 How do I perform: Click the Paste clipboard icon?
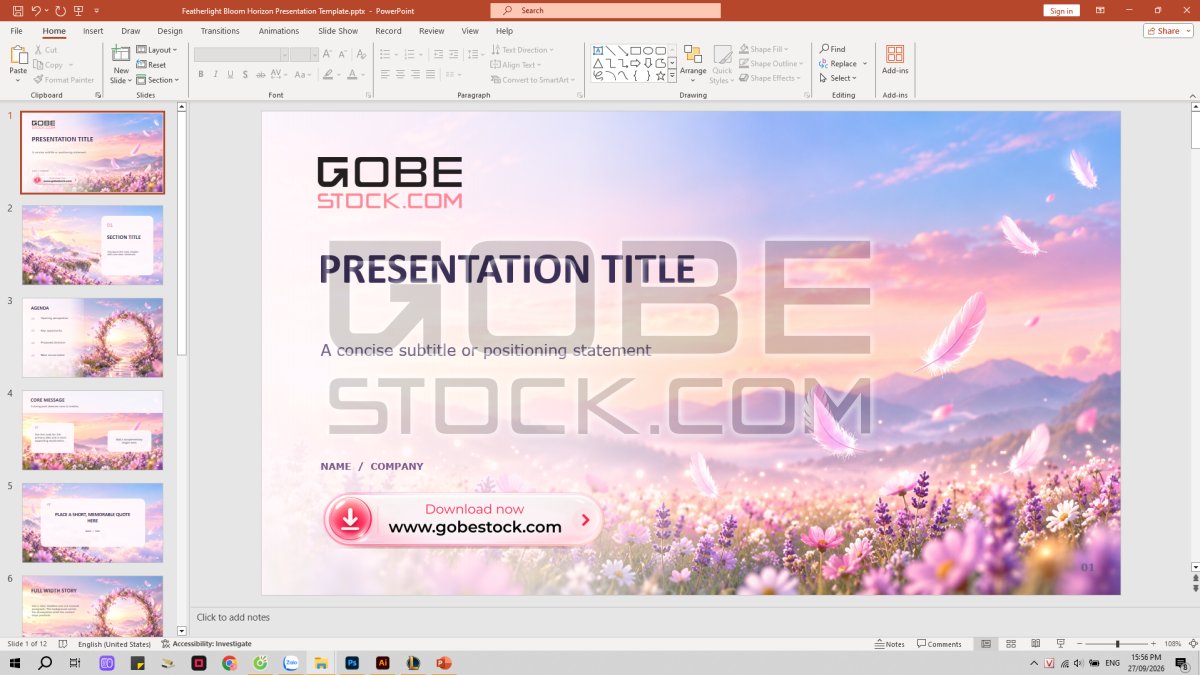point(18,56)
